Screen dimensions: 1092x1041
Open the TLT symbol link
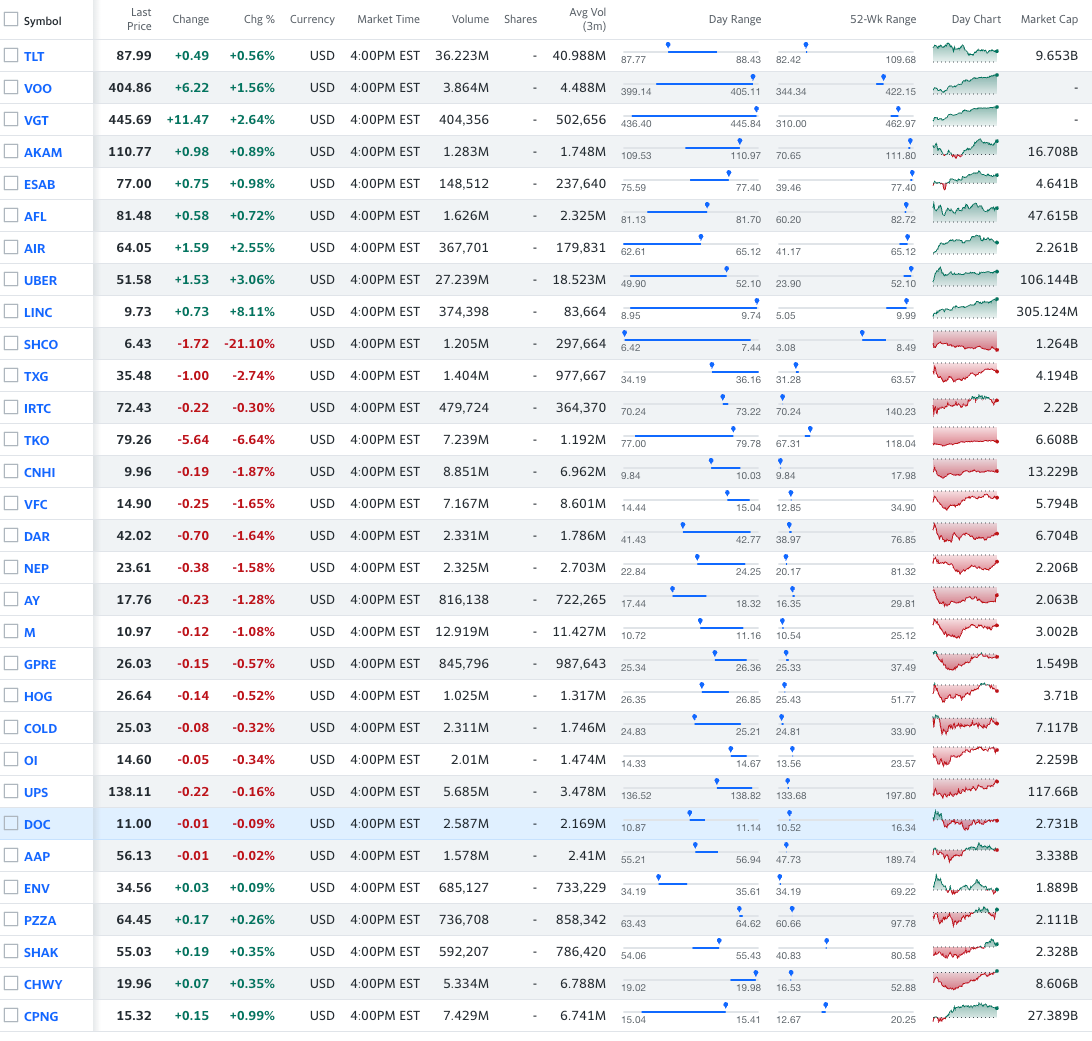point(34,56)
